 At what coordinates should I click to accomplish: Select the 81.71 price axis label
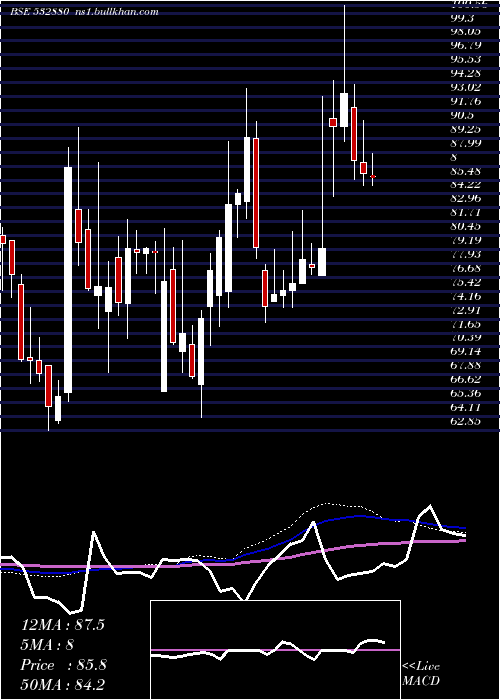466,212
